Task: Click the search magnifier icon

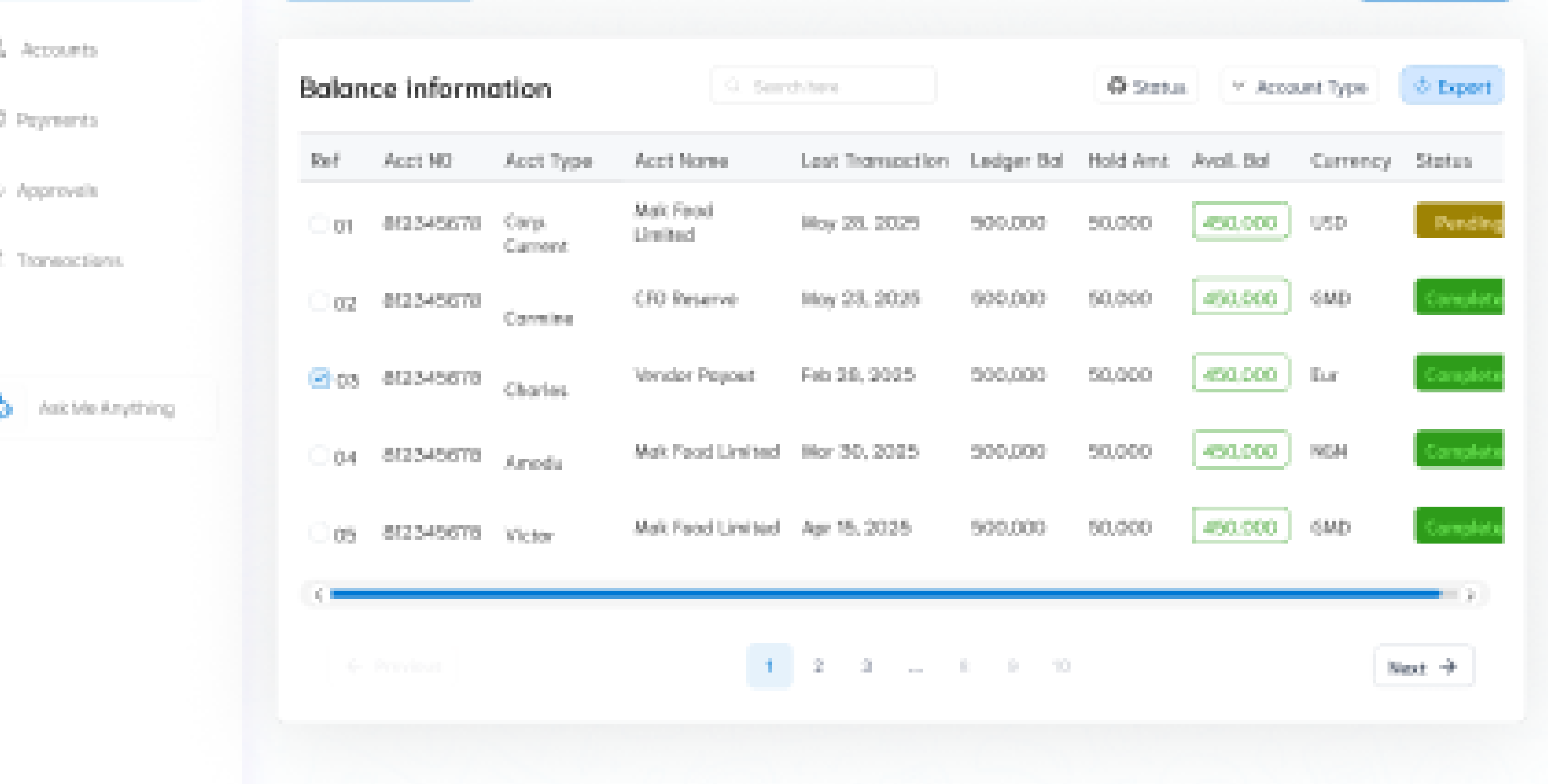Action: click(733, 85)
